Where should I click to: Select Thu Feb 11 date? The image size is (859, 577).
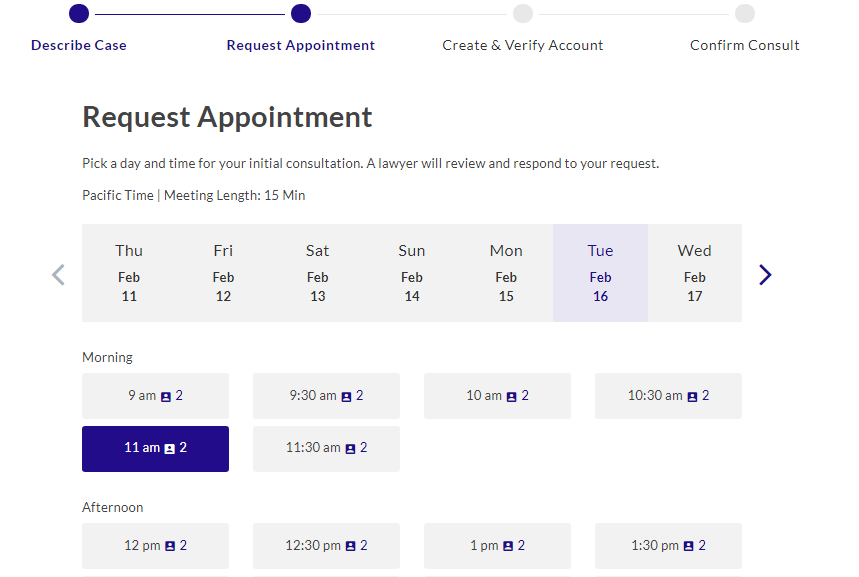(x=129, y=273)
